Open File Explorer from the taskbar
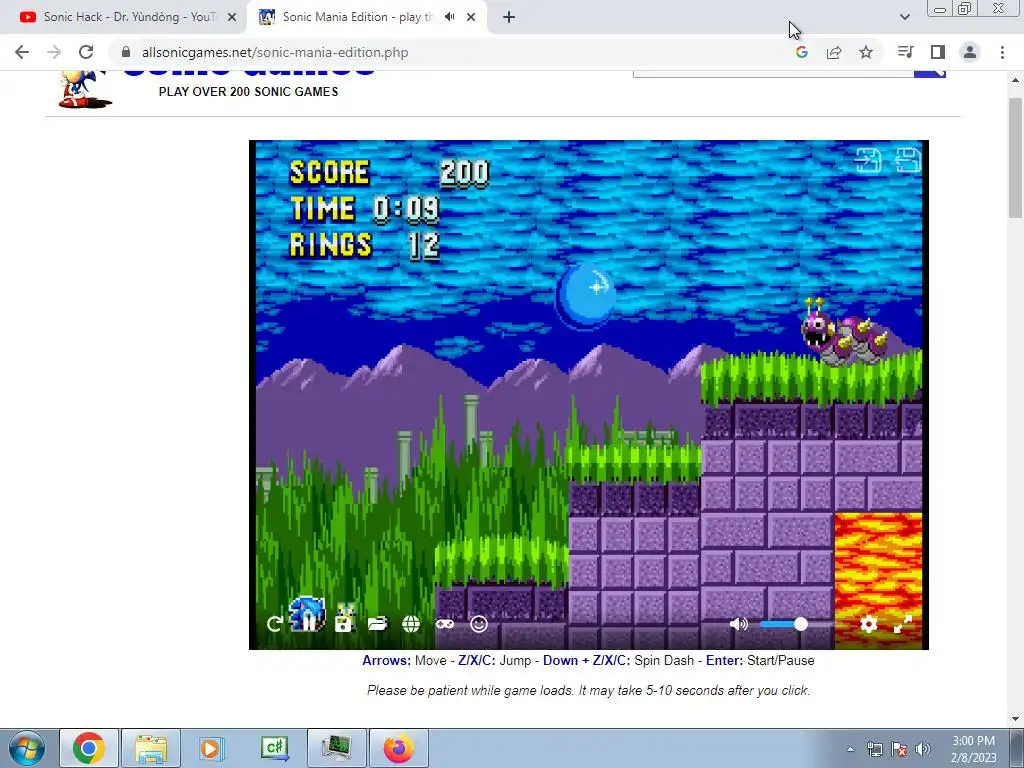This screenshot has width=1024, height=768. coord(151,748)
